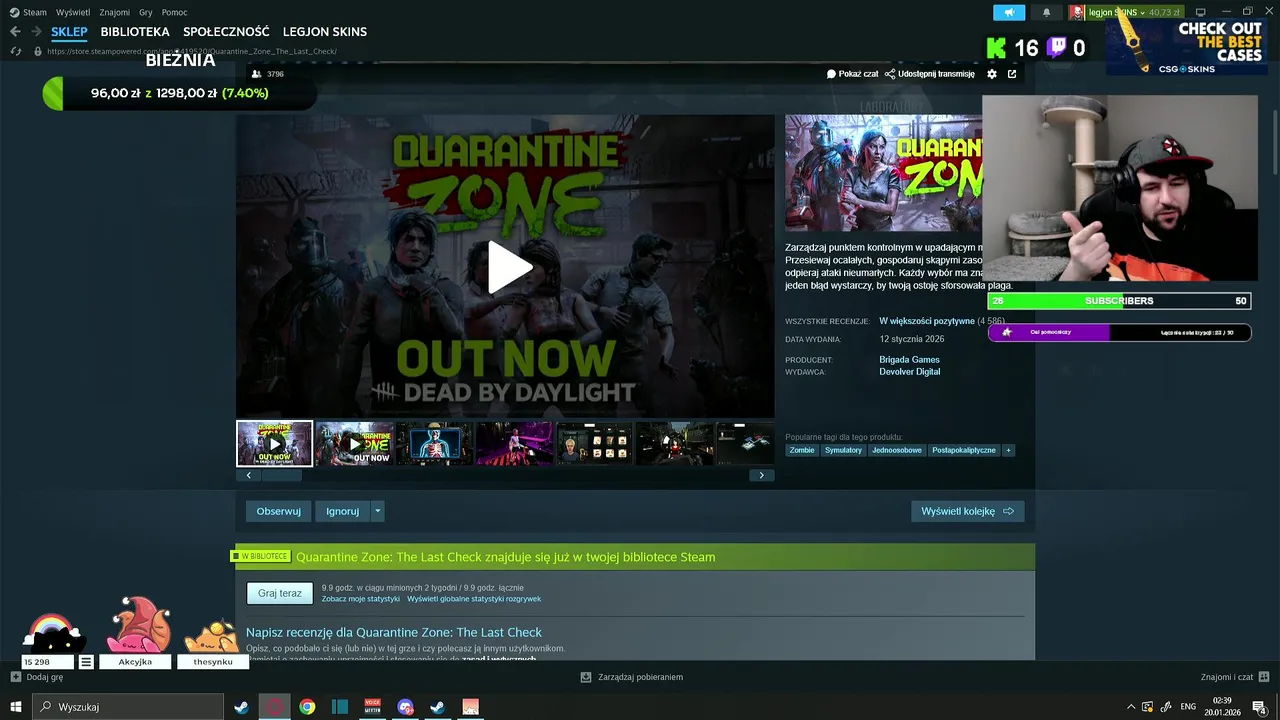
Task: Click Wyświetl kolejkę button
Action: coord(967,511)
